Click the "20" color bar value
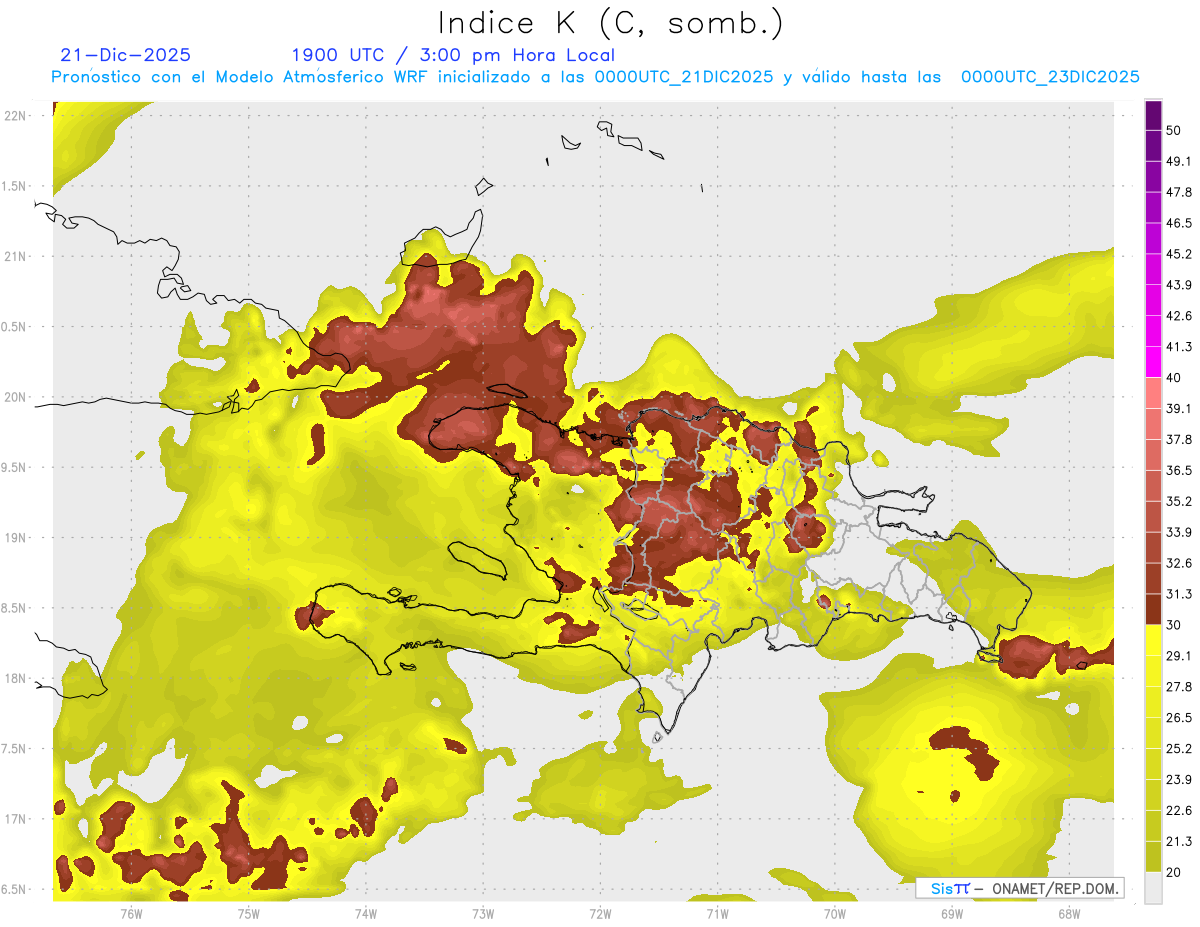Viewport: 1200px width, 927px height. click(1174, 872)
